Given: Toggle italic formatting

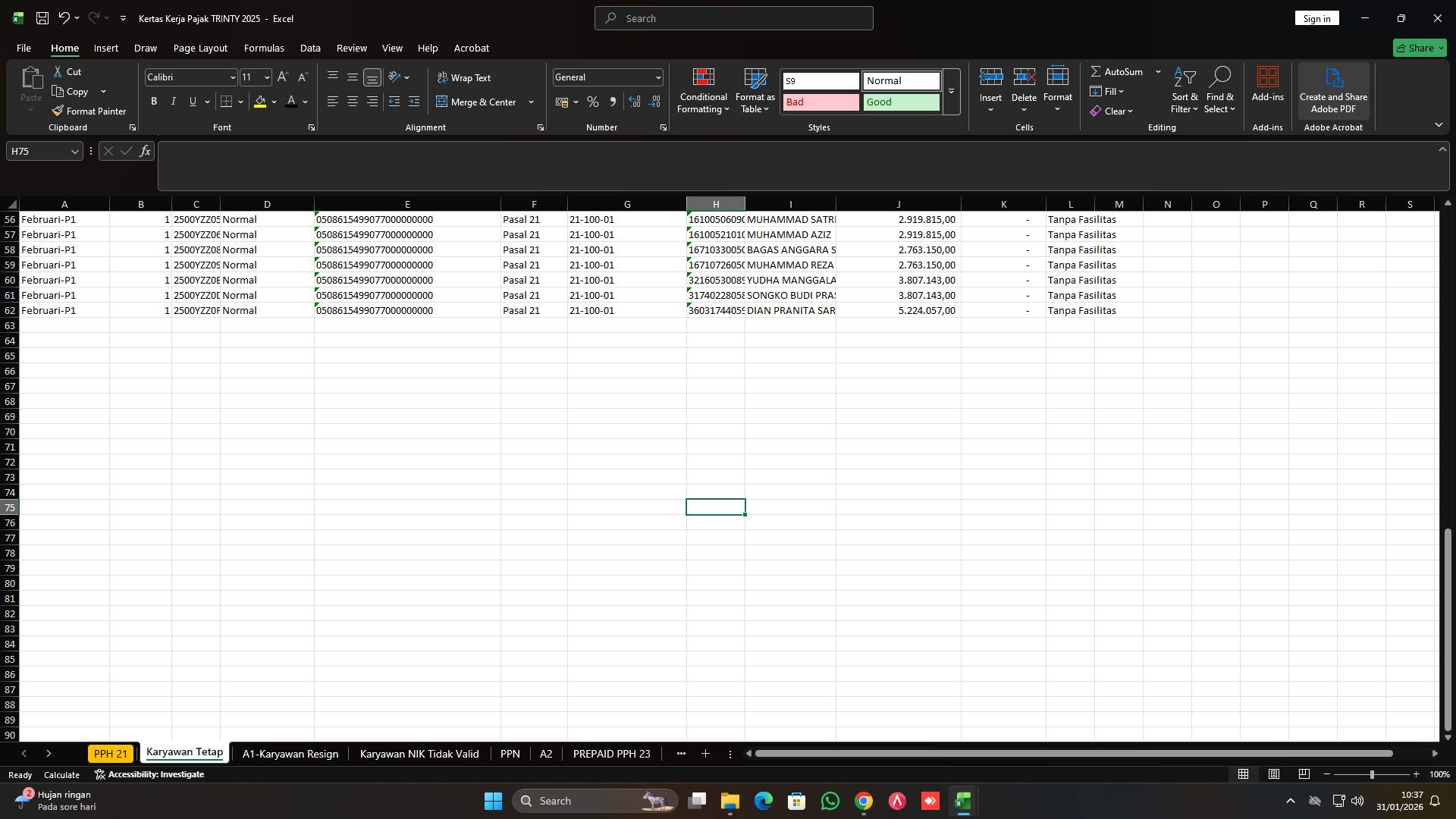Looking at the screenshot, I should coord(173,101).
